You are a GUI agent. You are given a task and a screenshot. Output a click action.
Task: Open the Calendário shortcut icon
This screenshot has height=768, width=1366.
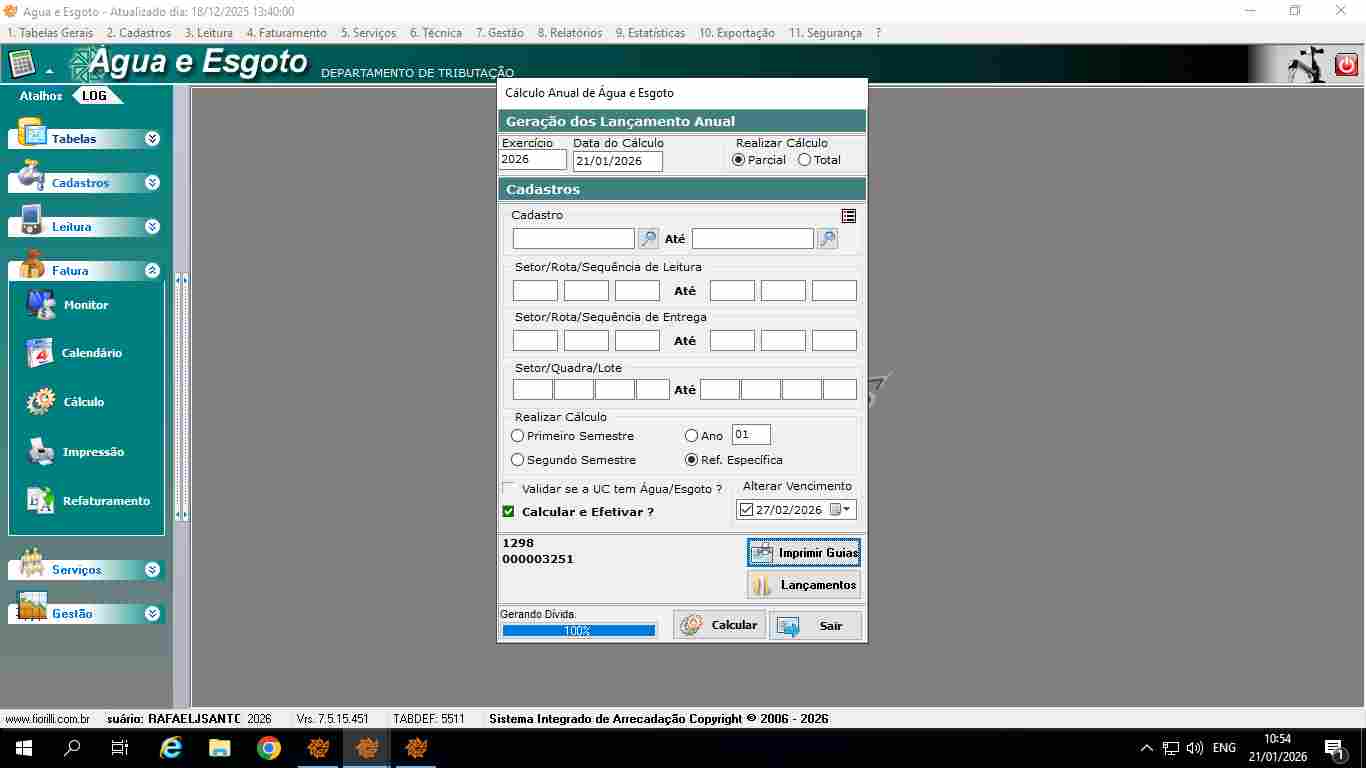[40, 353]
